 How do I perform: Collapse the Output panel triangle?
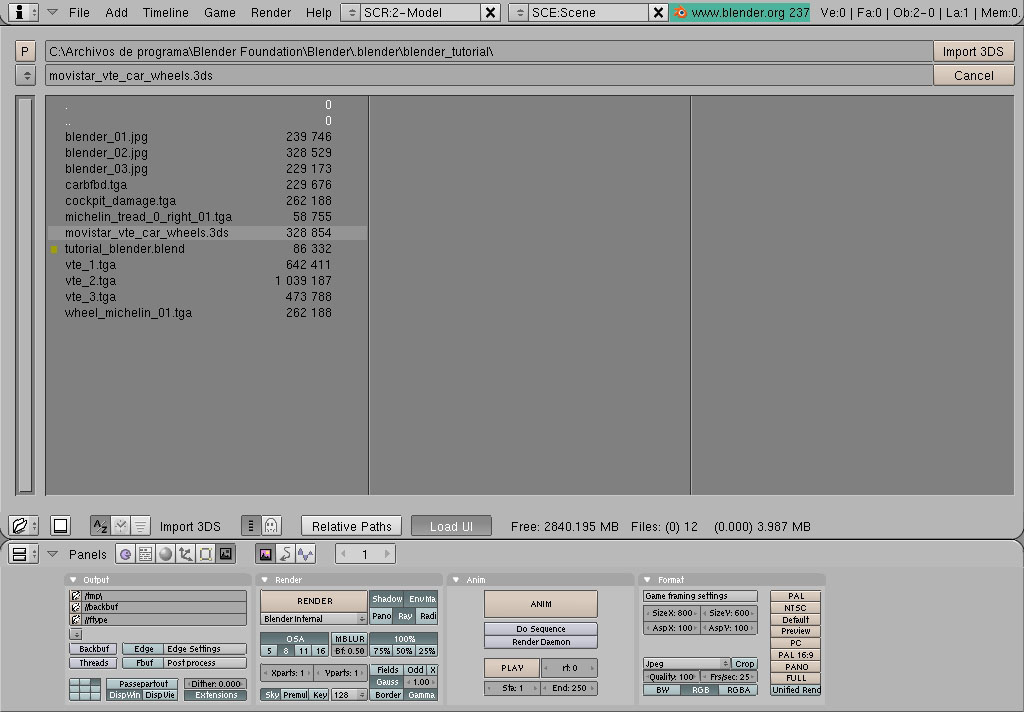tap(74, 580)
